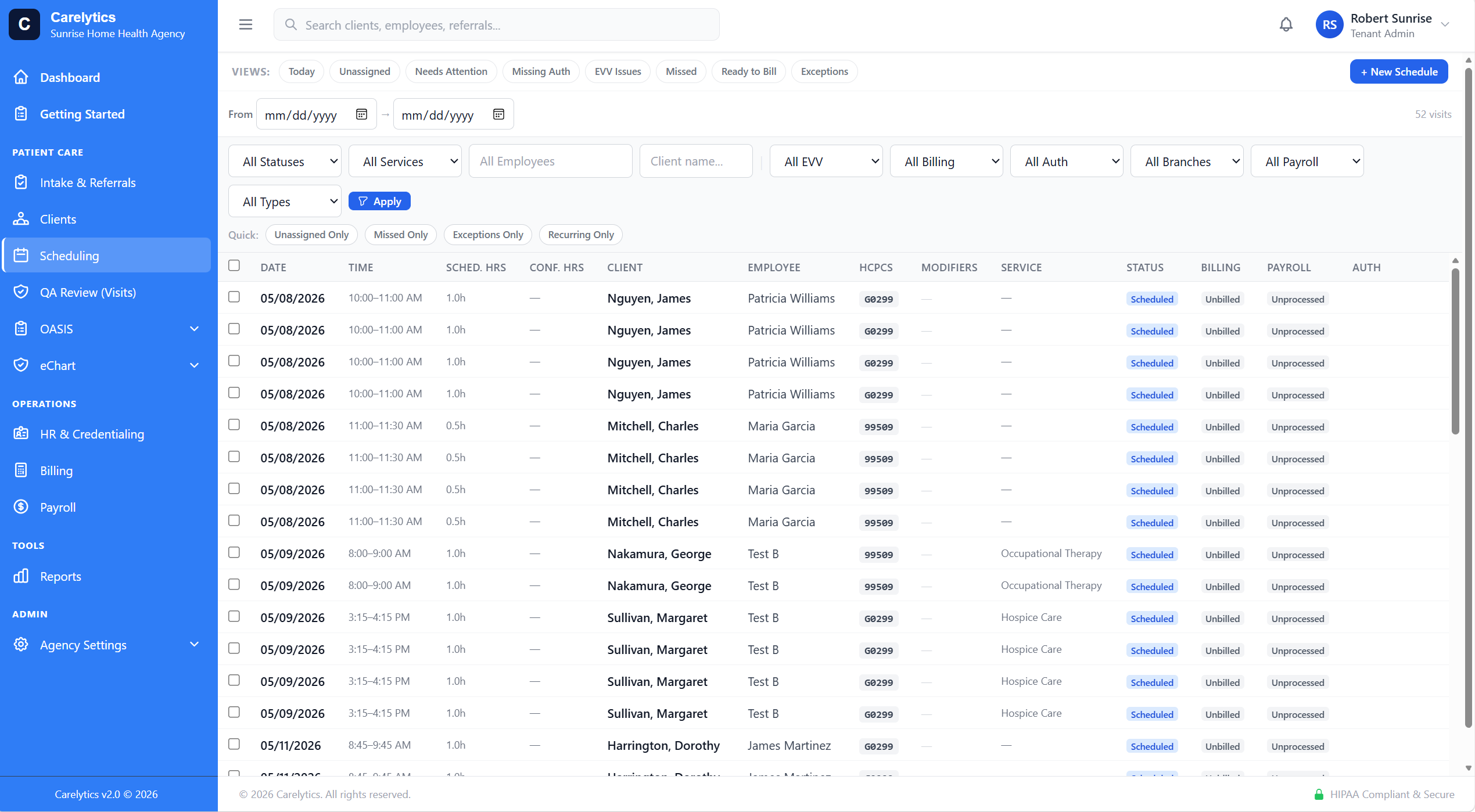
Task: Click the Apply filter button
Action: tap(379, 201)
